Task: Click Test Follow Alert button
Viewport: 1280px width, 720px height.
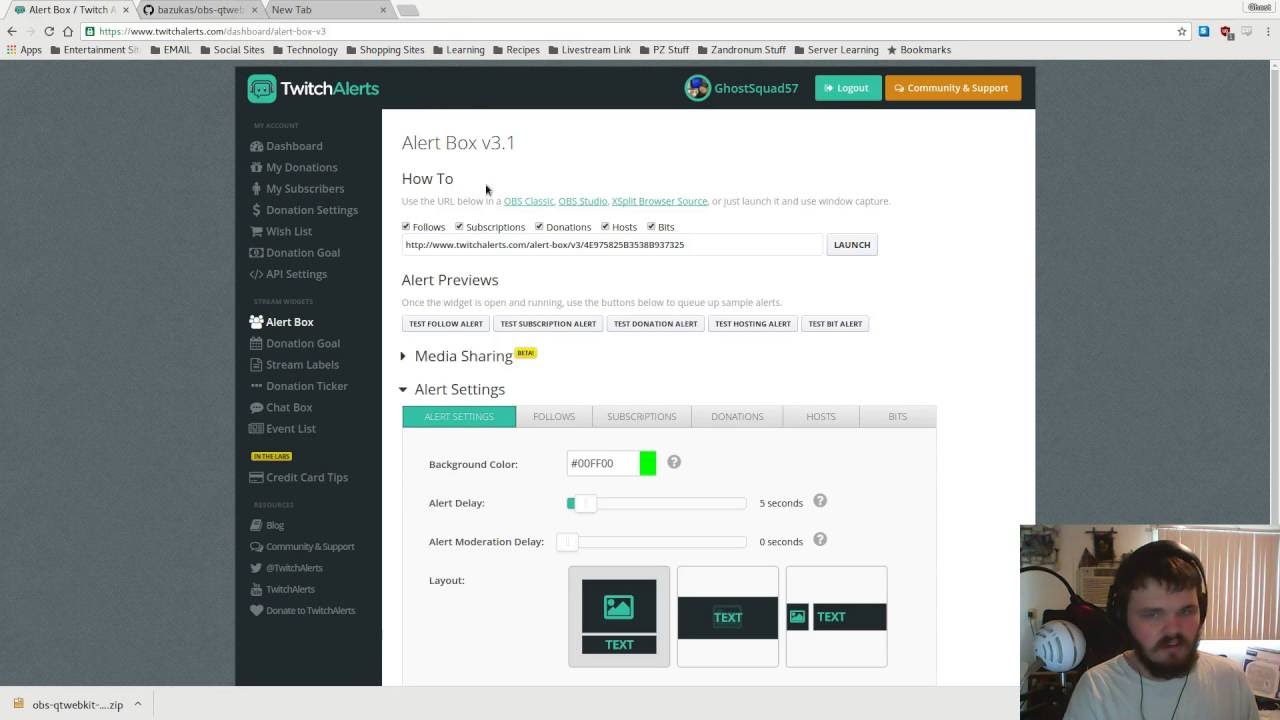Action: click(x=446, y=324)
